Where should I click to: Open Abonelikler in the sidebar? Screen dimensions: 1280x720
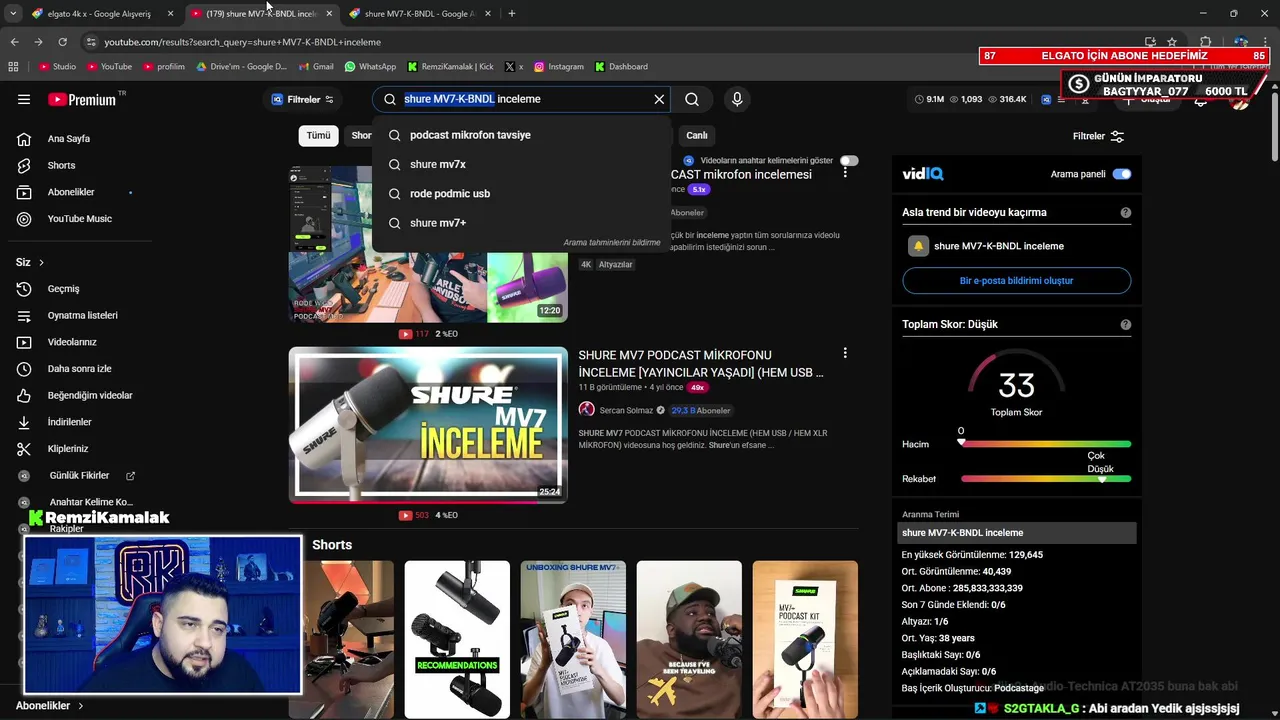(x=70, y=192)
